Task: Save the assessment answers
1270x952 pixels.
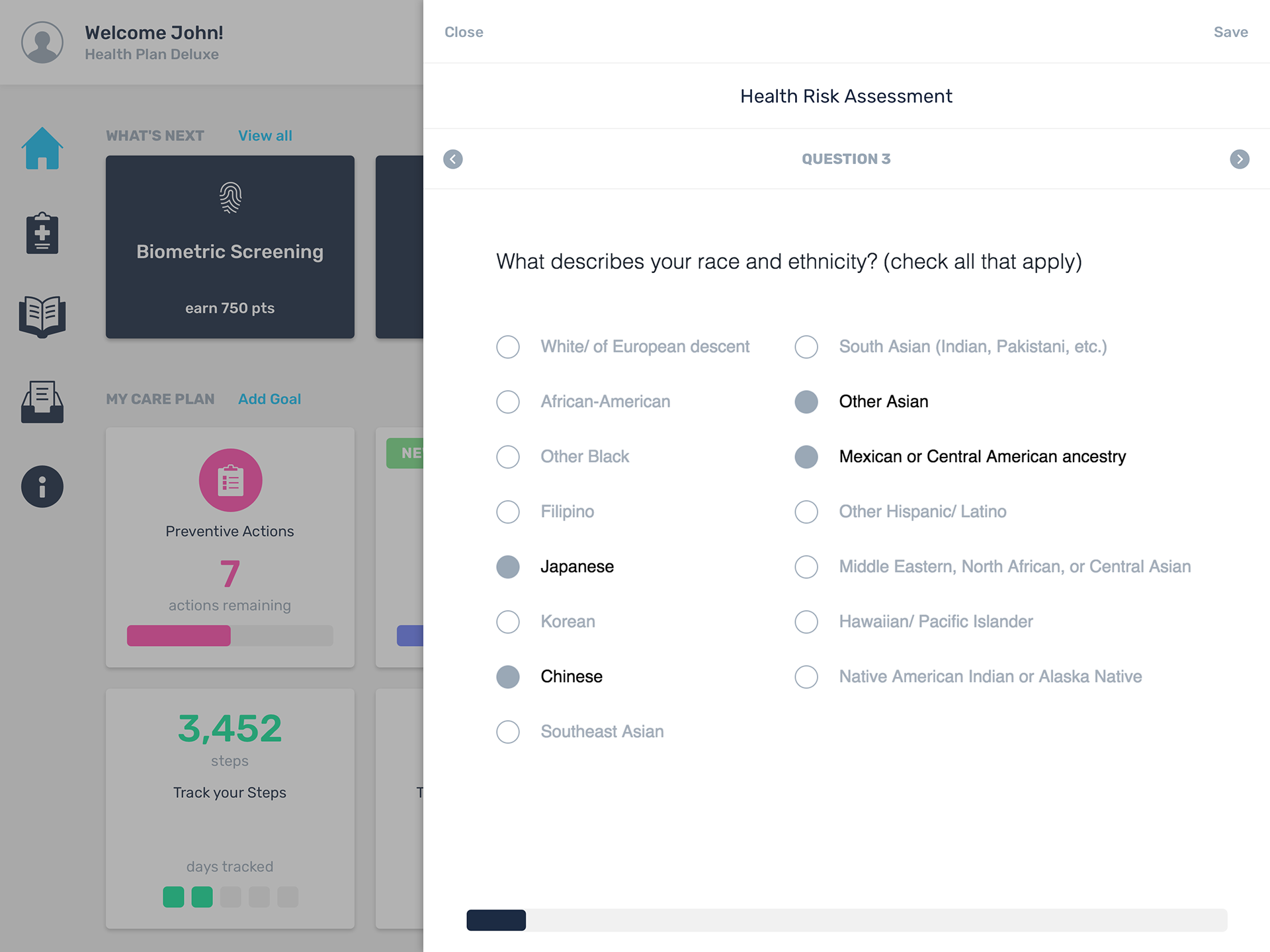Action: [x=1230, y=32]
